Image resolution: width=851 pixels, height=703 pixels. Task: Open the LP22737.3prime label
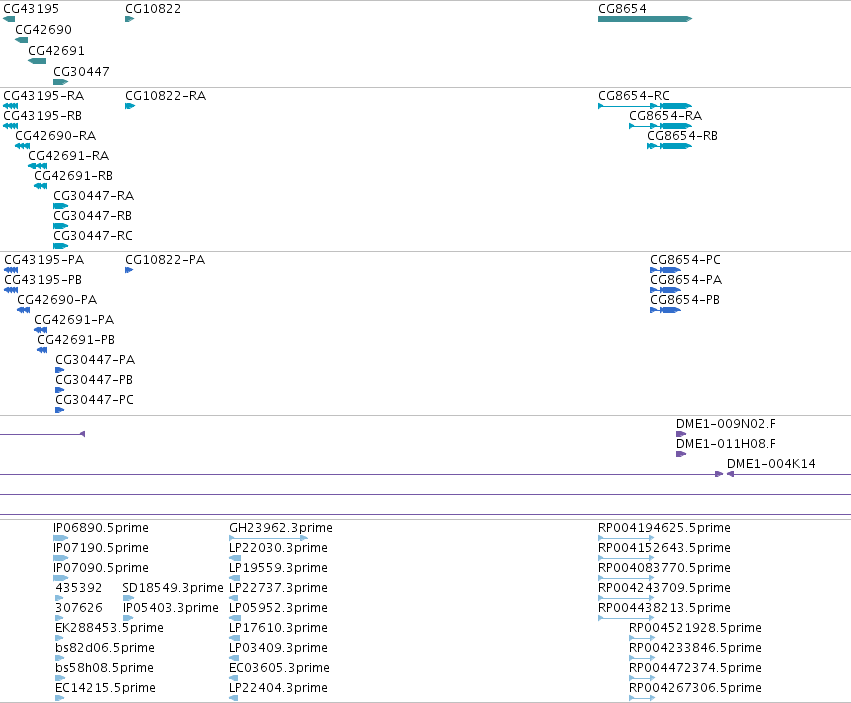click(279, 587)
